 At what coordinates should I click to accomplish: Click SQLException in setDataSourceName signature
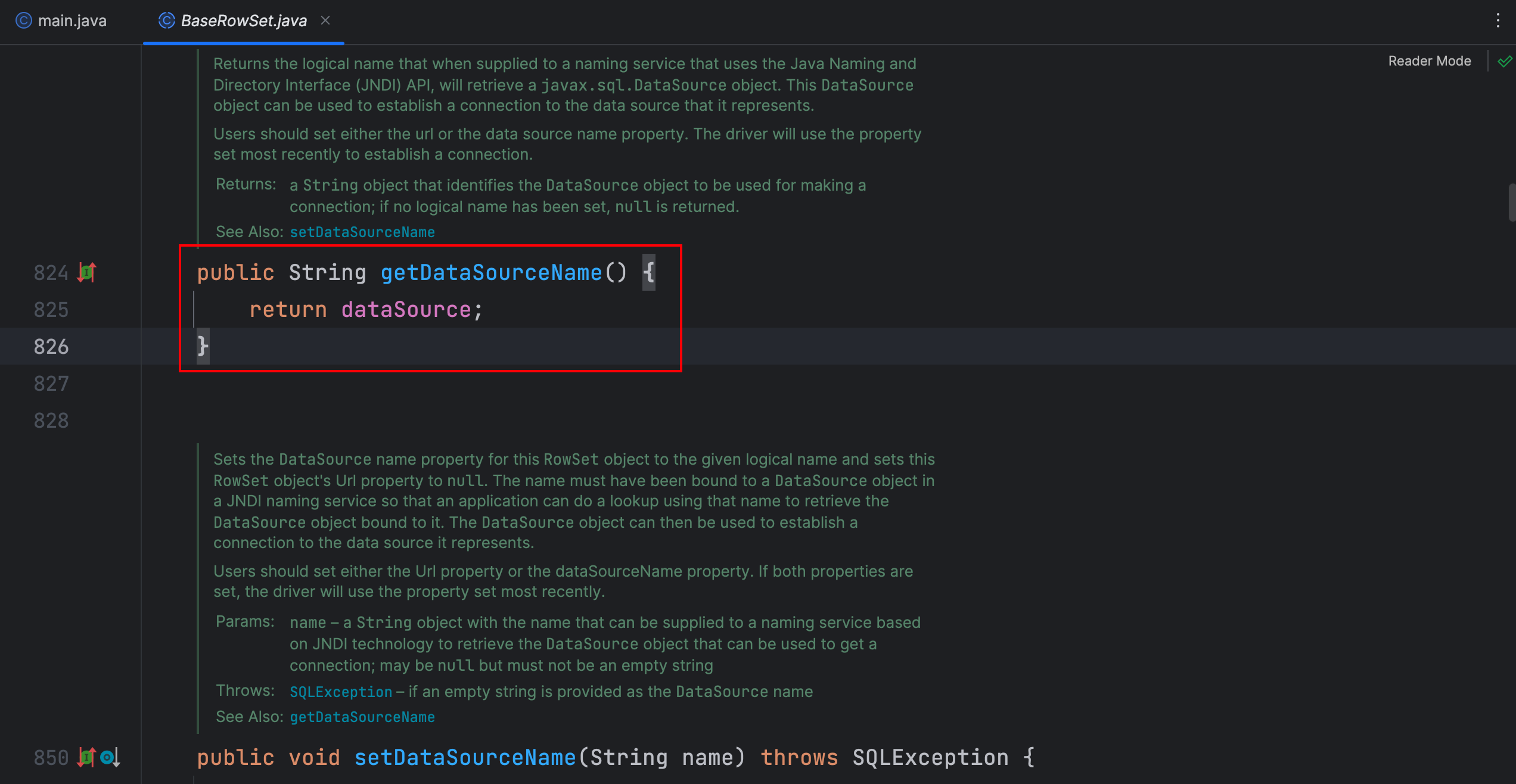930,758
